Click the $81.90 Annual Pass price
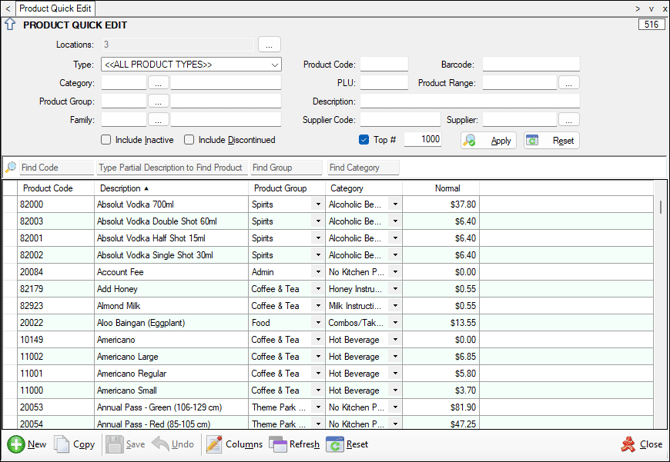The height and width of the screenshot is (462, 670). pyautogui.click(x=441, y=407)
